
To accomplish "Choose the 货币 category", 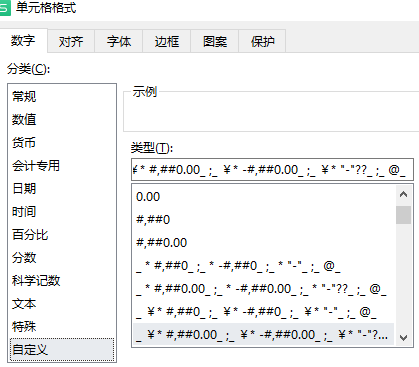I will 62,142.
